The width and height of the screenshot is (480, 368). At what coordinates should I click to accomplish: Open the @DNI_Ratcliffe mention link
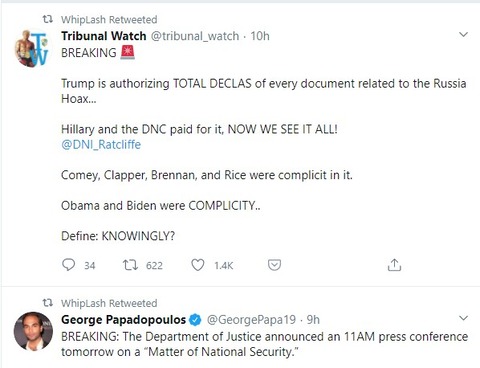tap(101, 145)
